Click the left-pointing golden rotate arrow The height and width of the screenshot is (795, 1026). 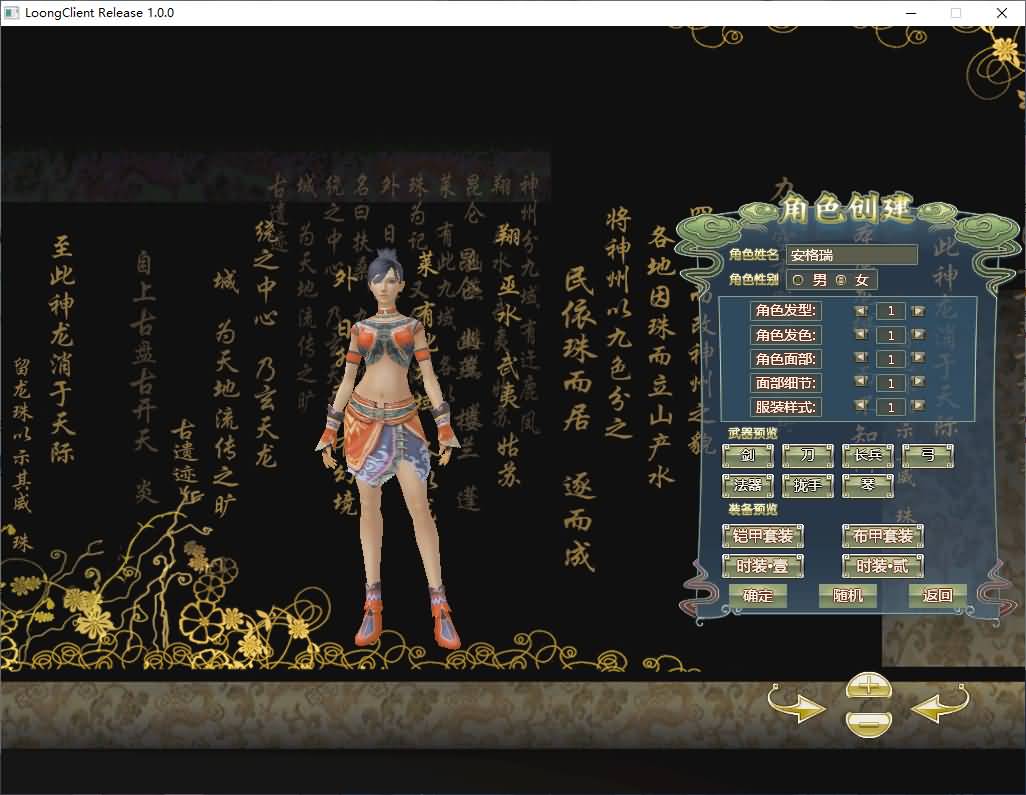[x=939, y=708]
